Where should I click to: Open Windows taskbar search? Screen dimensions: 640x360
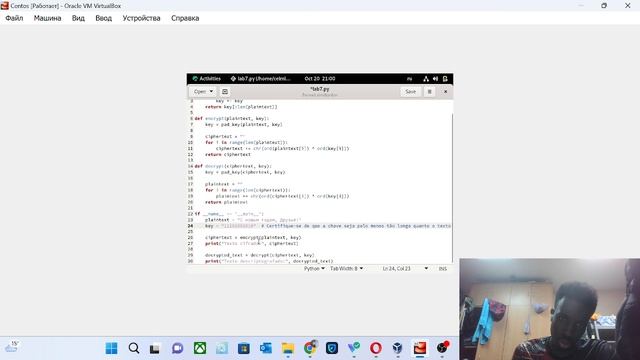pyautogui.click(x=133, y=348)
